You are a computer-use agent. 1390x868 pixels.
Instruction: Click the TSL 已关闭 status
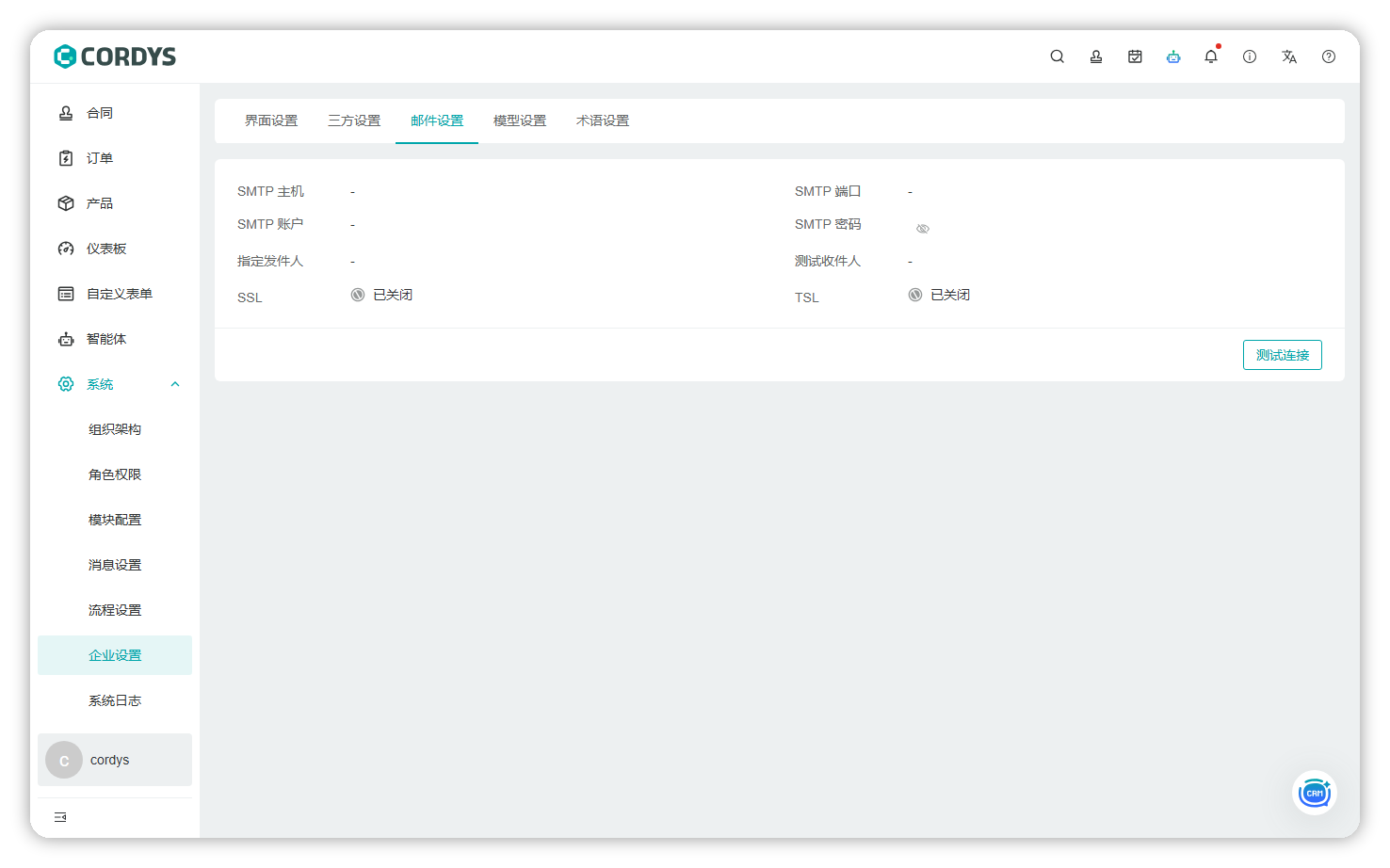pos(939,295)
